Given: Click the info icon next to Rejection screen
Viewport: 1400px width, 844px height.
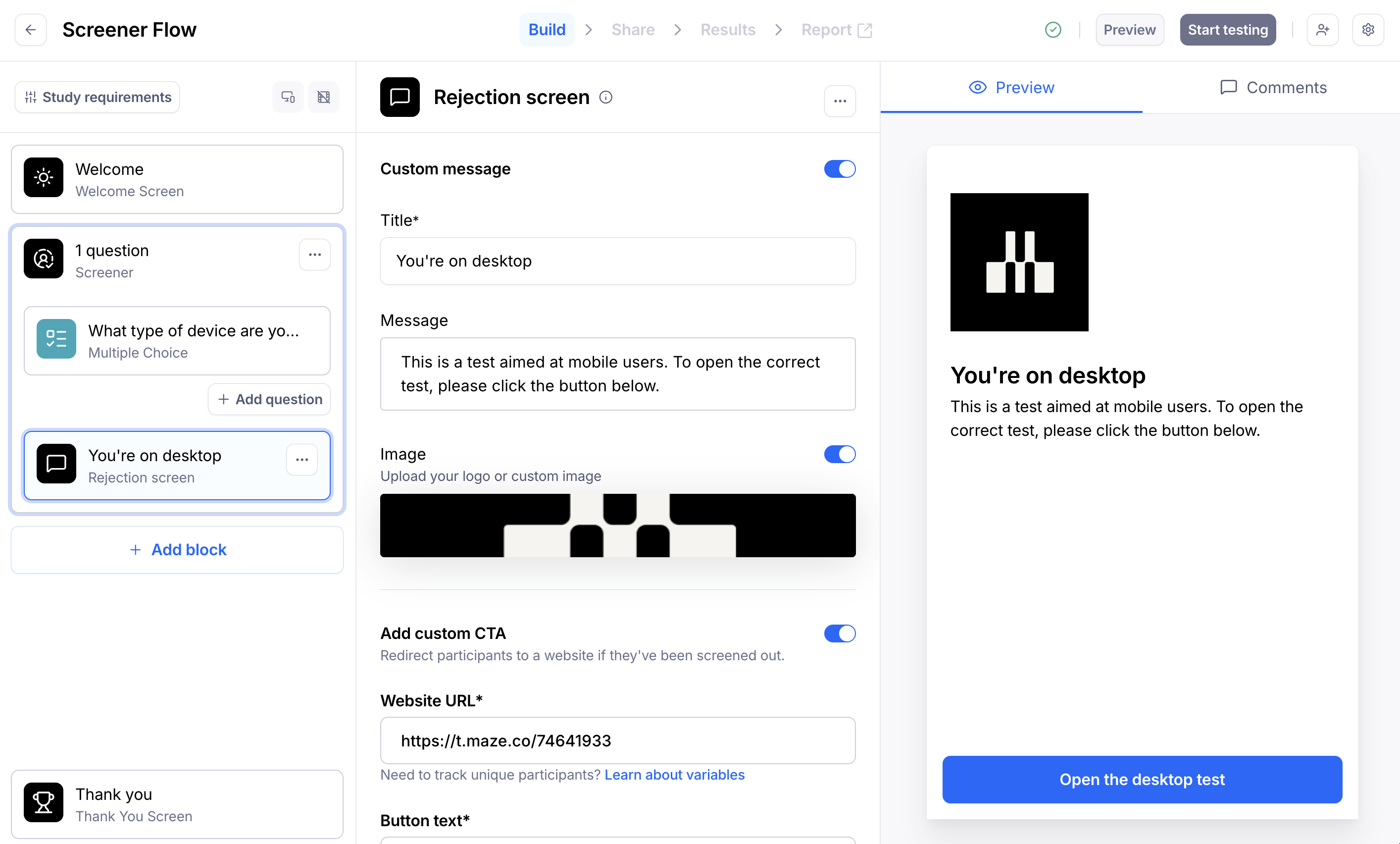Looking at the screenshot, I should 605,97.
